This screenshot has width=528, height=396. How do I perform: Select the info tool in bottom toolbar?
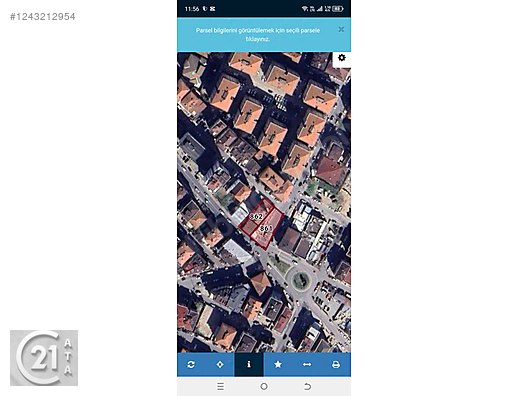tap(249, 364)
